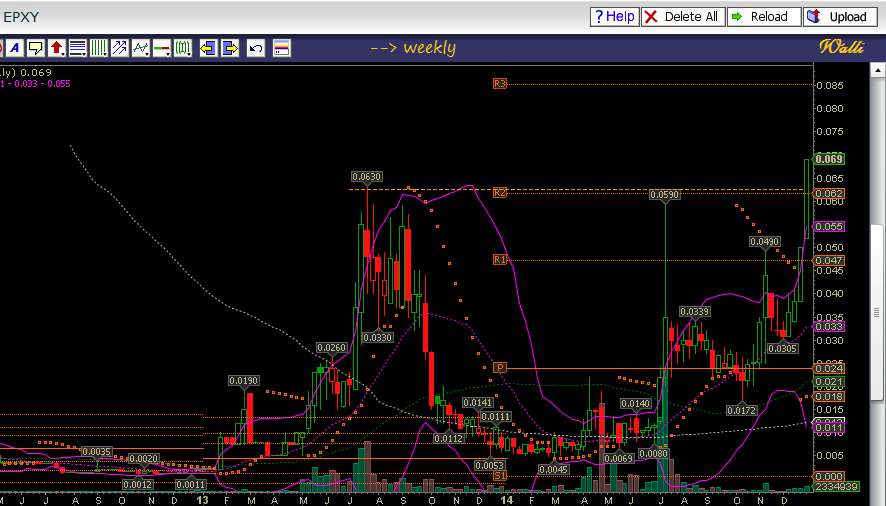This screenshot has height=506, width=886.
Task: Click Delete All annotations button
Action: pos(683,16)
